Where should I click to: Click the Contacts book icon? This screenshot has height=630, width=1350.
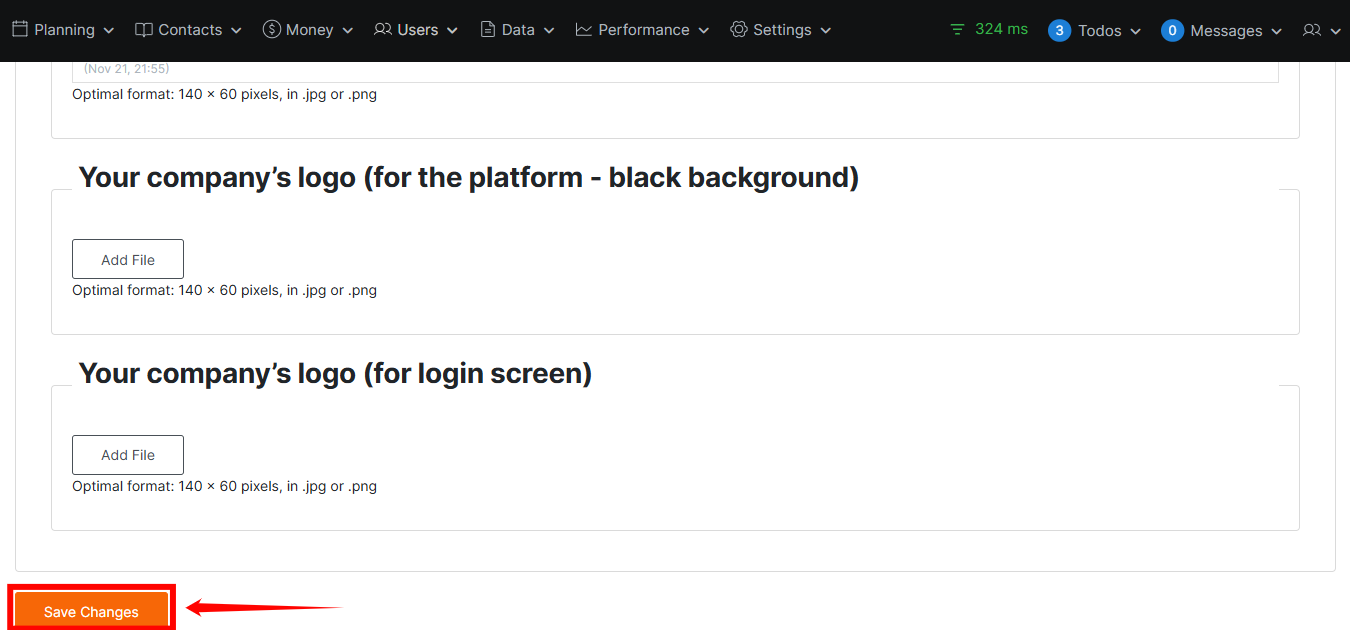point(144,30)
